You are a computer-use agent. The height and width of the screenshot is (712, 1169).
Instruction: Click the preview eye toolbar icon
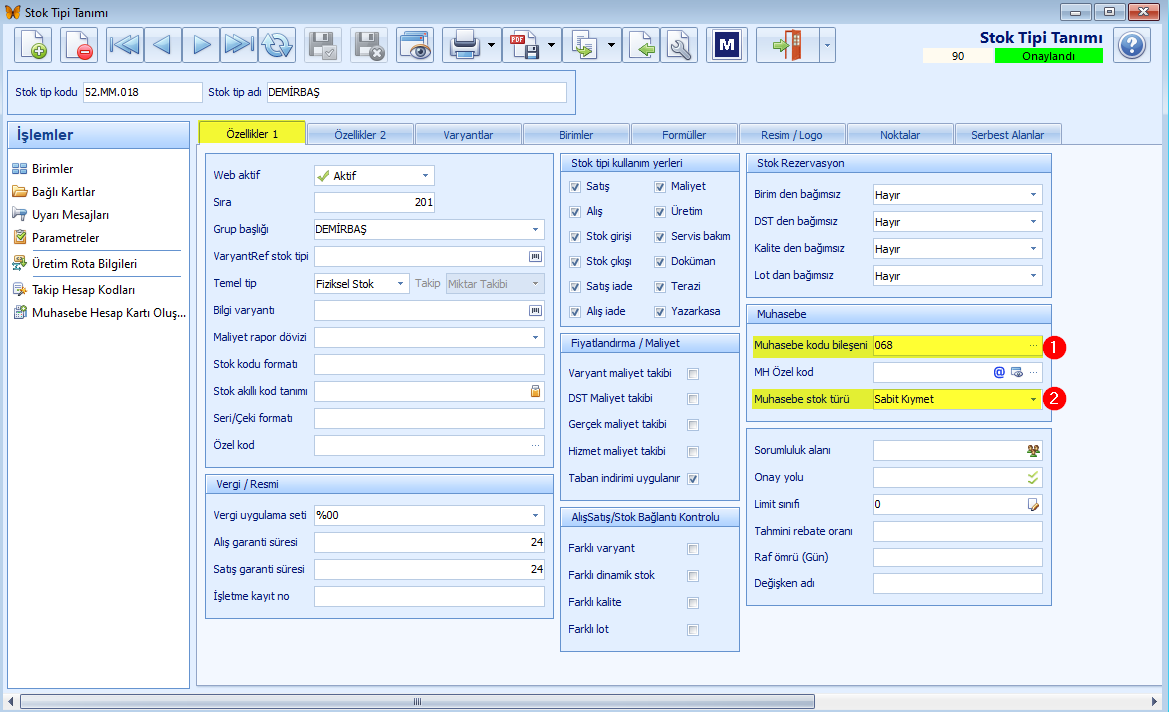[415, 45]
